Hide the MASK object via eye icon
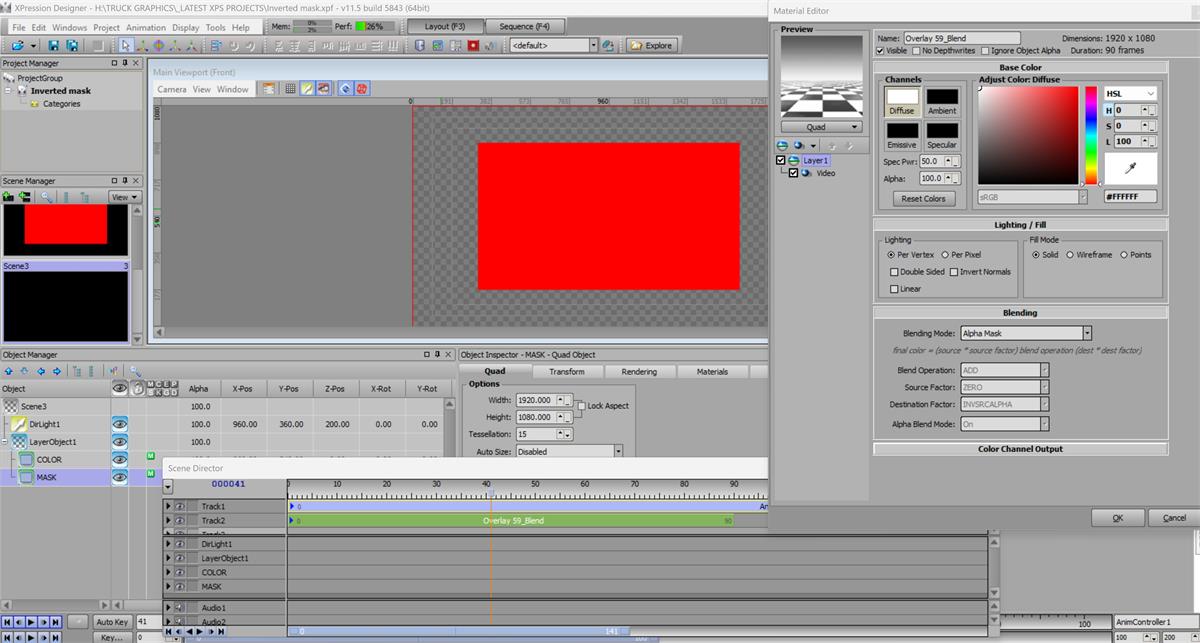This screenshot has height=643, width=1200. 119,478
